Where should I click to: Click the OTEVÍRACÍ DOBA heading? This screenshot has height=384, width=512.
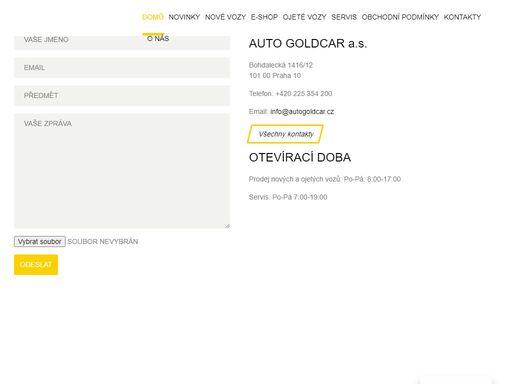click(300, 158)
